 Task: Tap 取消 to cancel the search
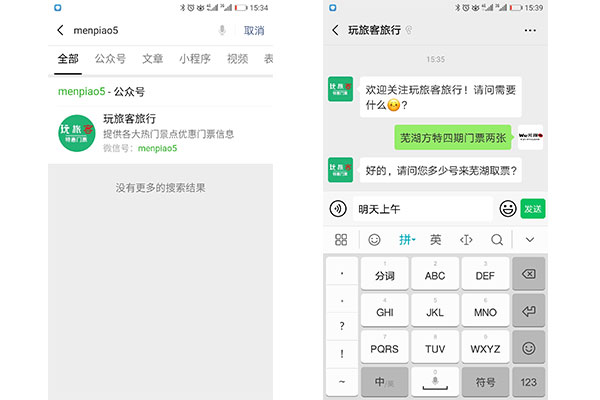point(254,31)
